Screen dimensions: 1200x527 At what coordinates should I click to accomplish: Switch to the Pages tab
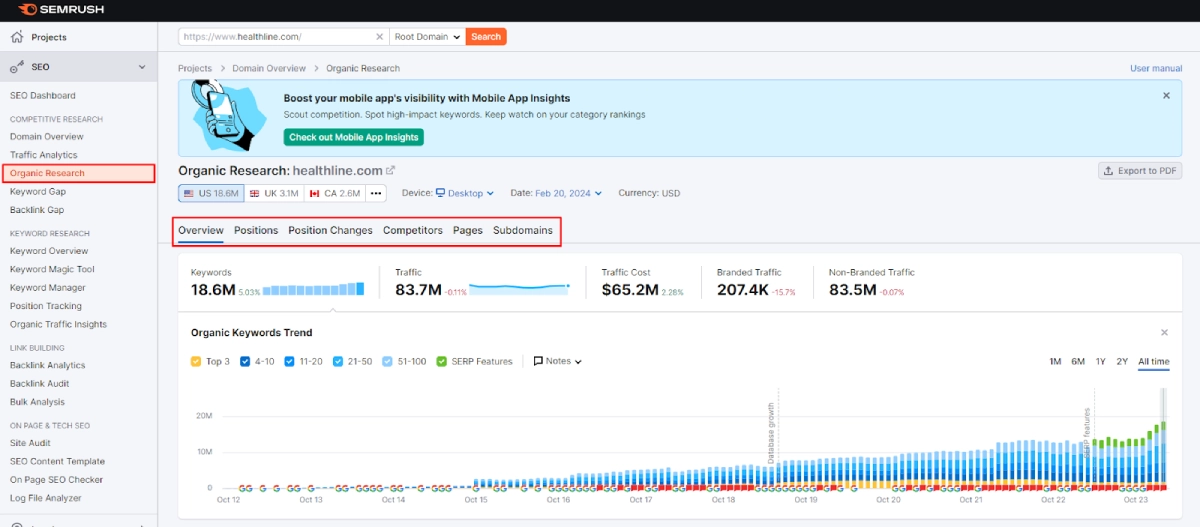click(468, 230)
